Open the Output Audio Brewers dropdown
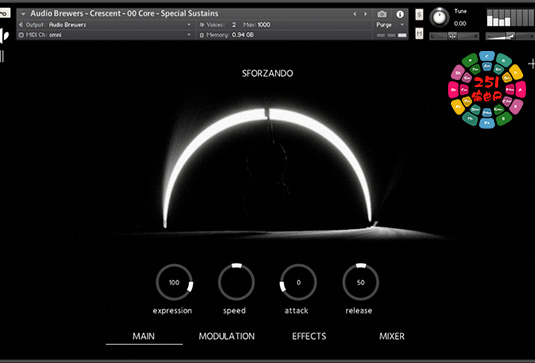Screen dimensions: 535x363 tap(105, 25)
